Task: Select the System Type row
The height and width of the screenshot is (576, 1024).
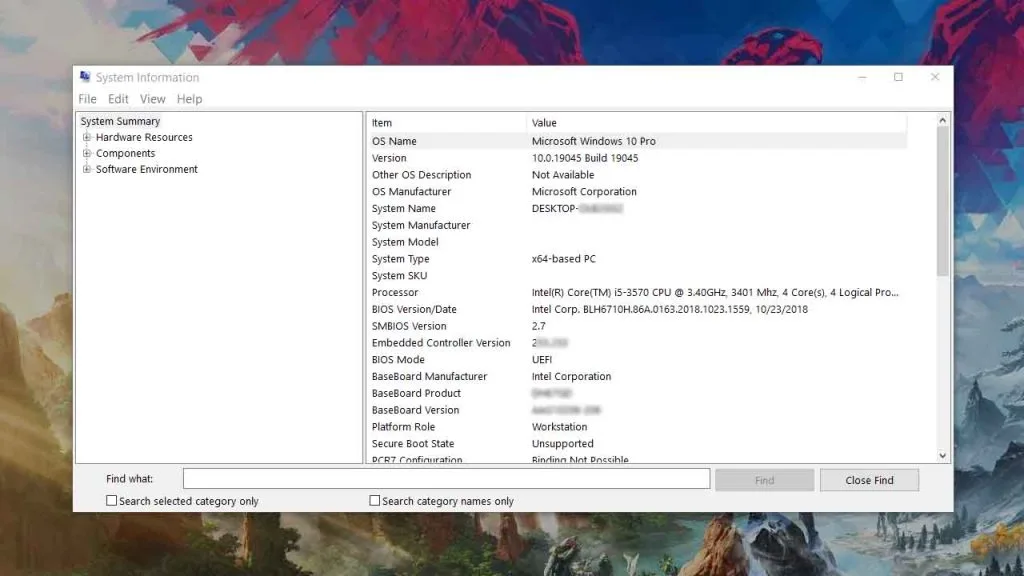Action: tap(639, 259)
